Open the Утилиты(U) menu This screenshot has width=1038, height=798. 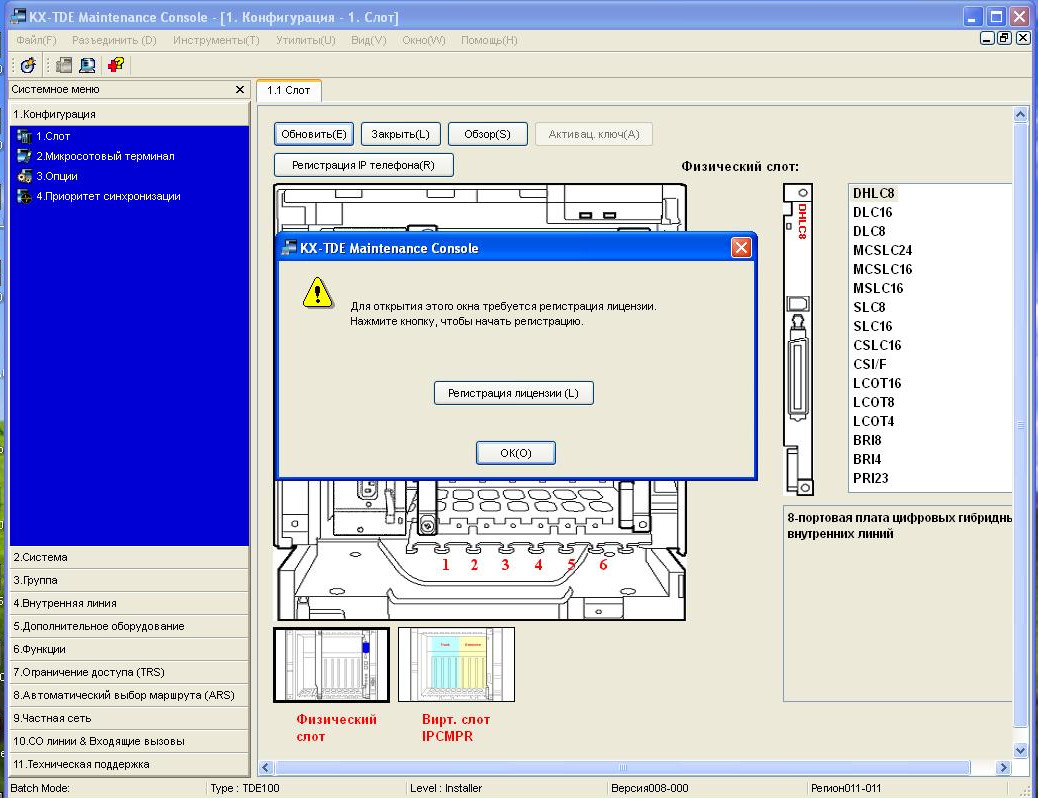(305, 40)
